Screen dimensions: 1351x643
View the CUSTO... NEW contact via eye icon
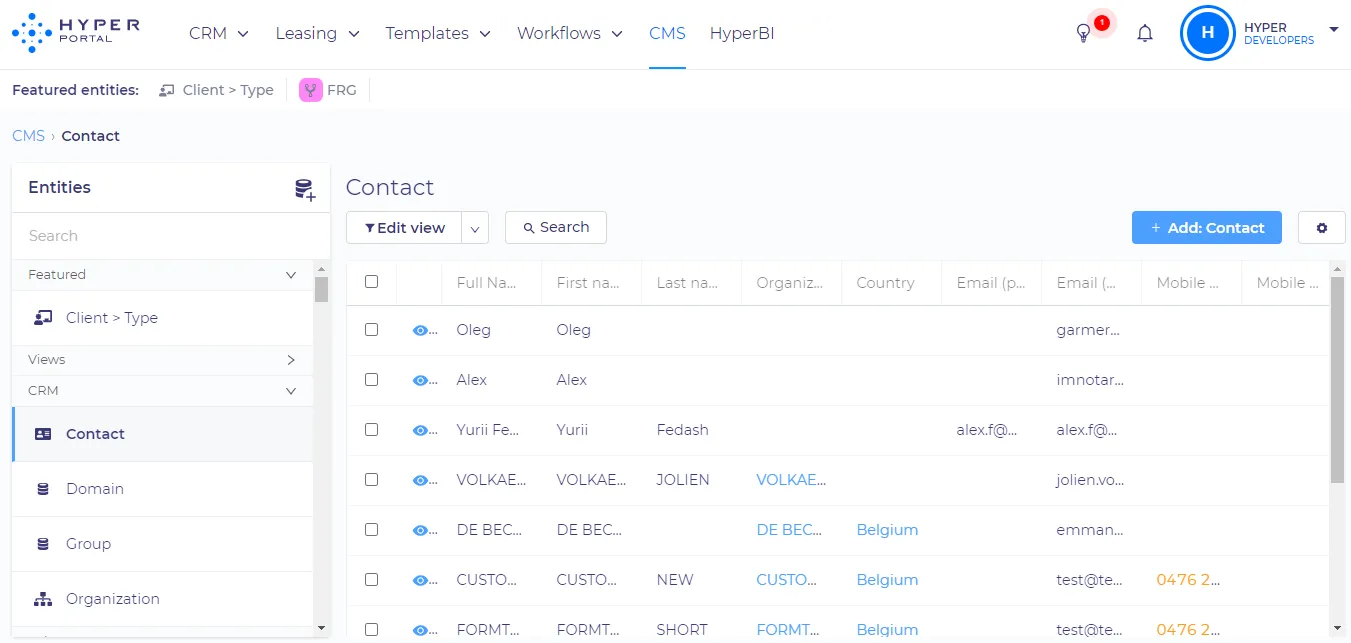click(421, 580)
